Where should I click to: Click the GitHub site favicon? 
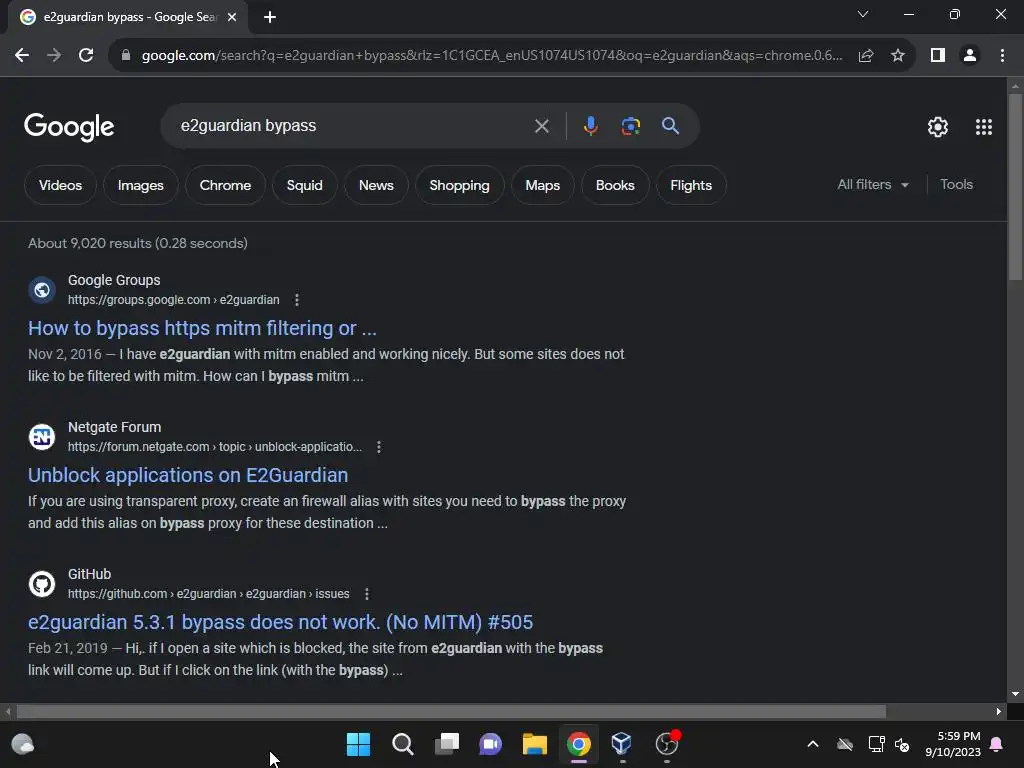point(42,584)
